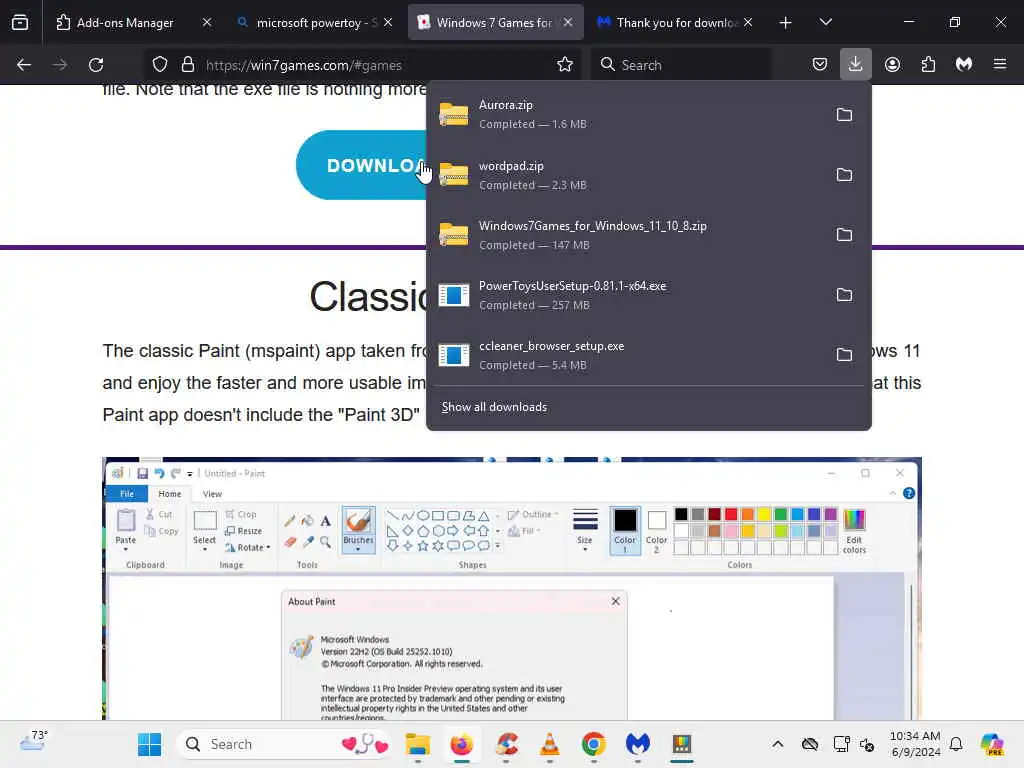Select the Windows 7 Games tab
The image size is (1024, 768).
click(494, 23)
